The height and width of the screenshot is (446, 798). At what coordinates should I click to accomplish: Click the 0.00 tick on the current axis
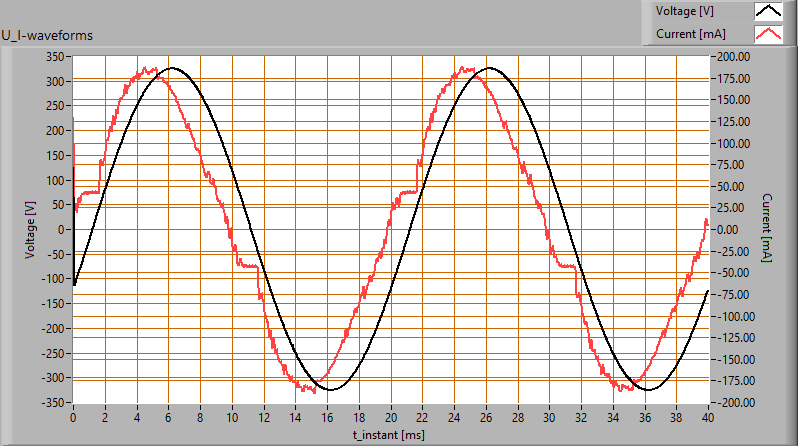tap(733, 229)
